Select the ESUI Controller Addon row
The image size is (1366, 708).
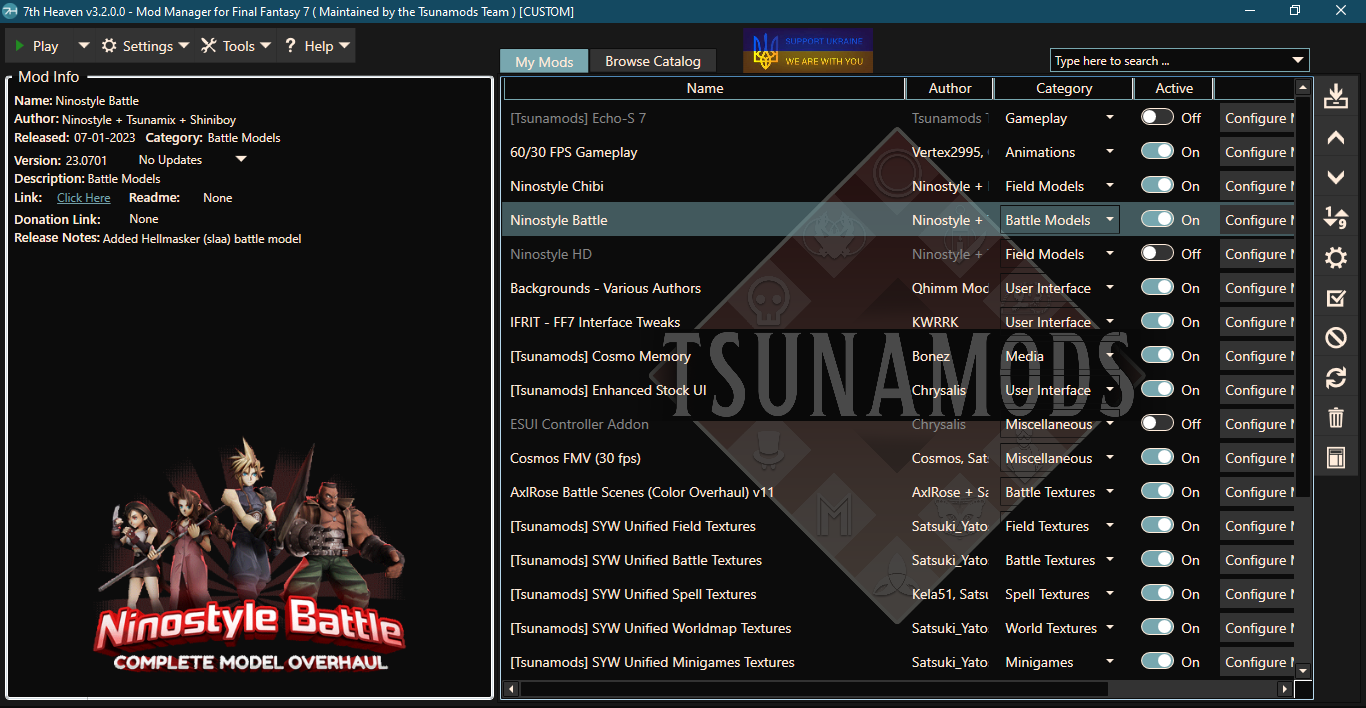(x=898, y=424)
